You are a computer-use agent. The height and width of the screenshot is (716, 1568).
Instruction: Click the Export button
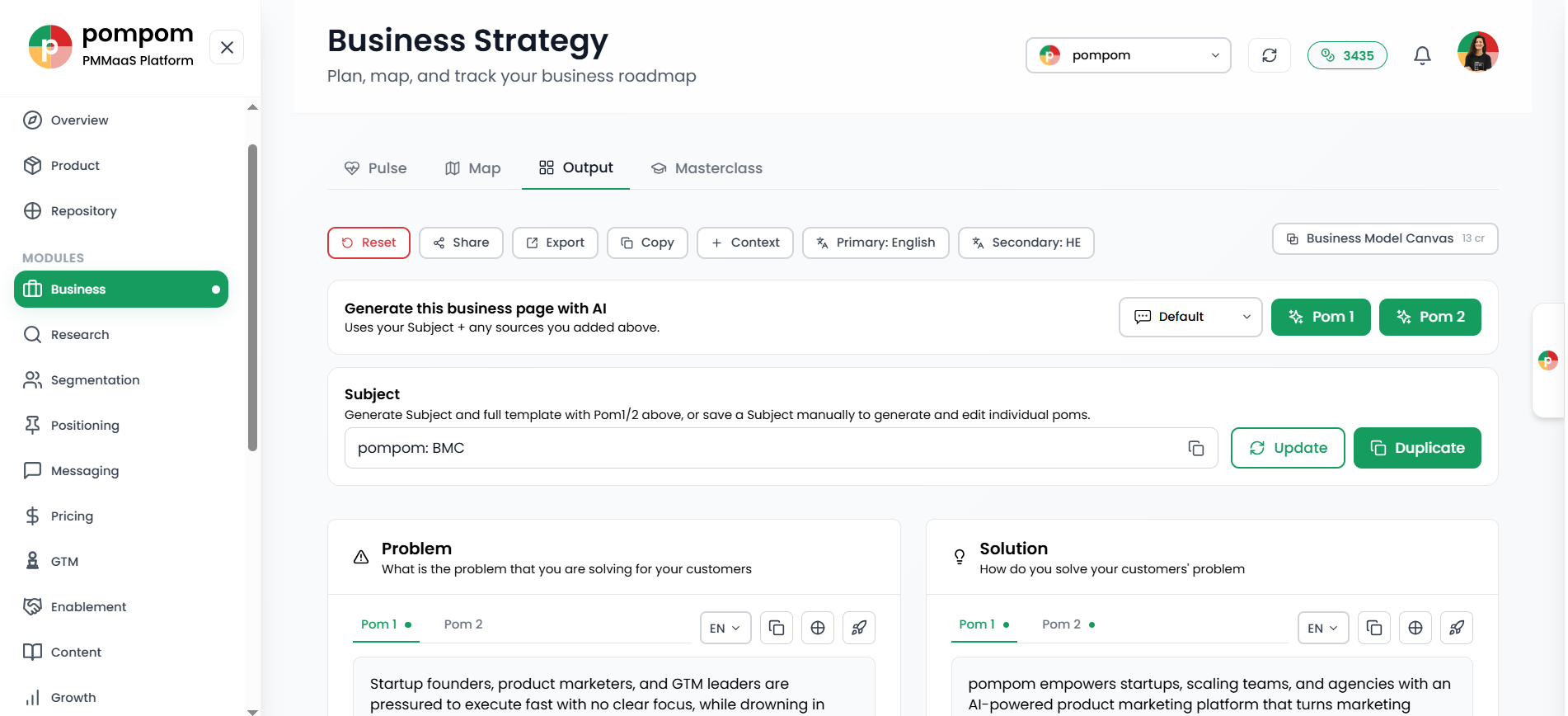tap(555, 243)
